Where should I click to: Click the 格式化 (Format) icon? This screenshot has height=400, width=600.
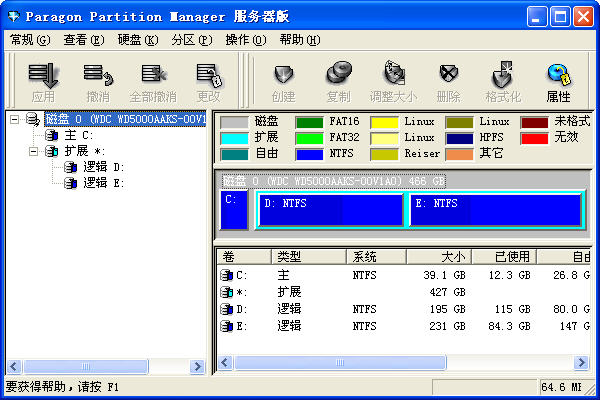(502, 74)
